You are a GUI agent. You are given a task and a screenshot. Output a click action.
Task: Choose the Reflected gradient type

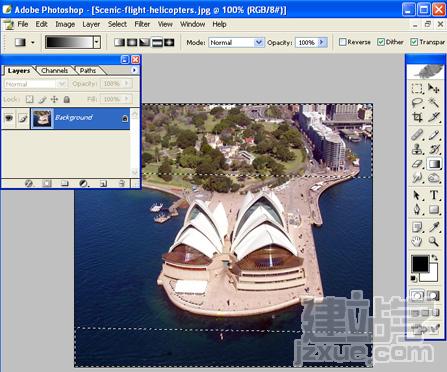coord(157,42)
